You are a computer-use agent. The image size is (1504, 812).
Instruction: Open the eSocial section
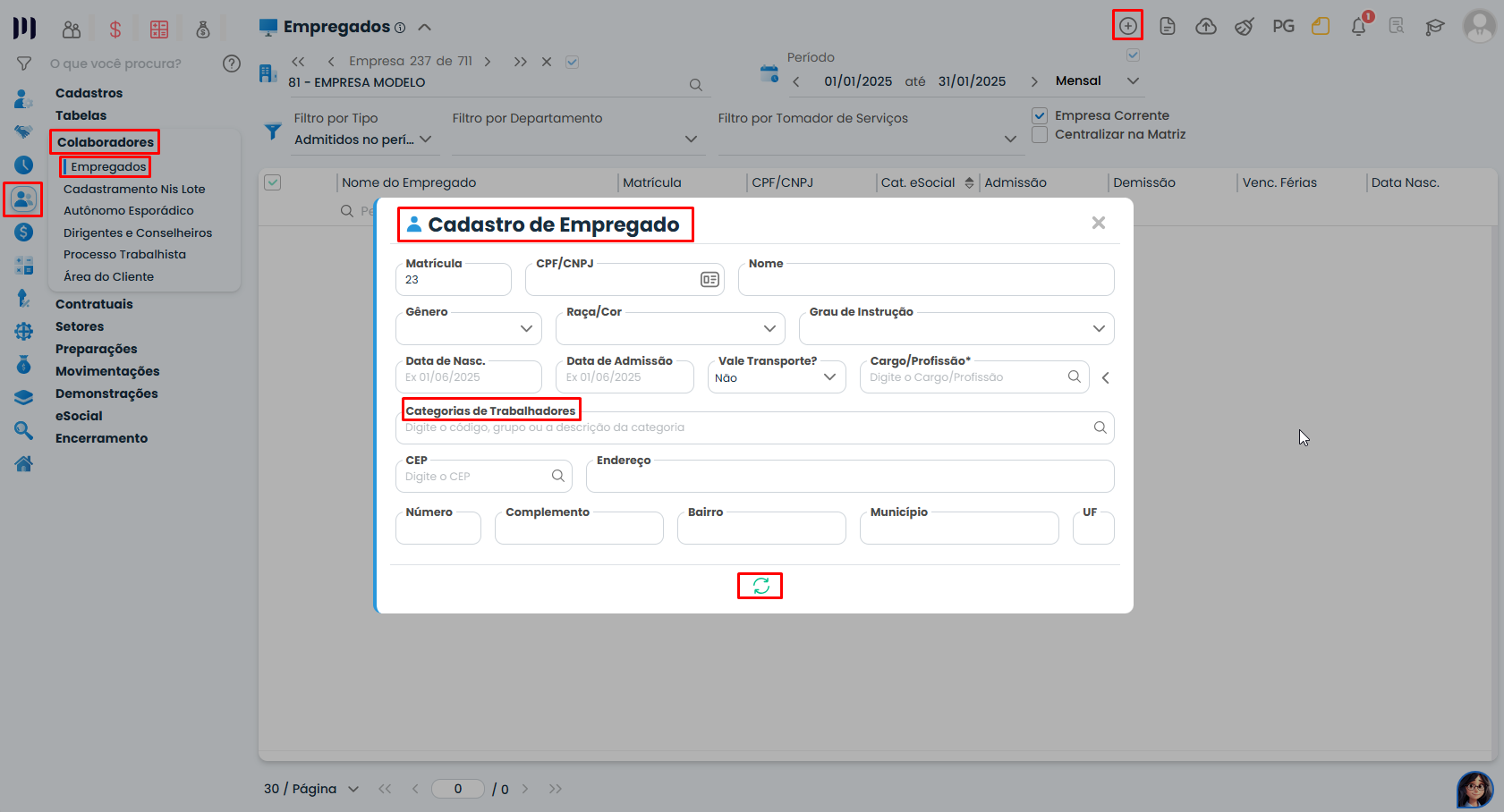point(79,416)
